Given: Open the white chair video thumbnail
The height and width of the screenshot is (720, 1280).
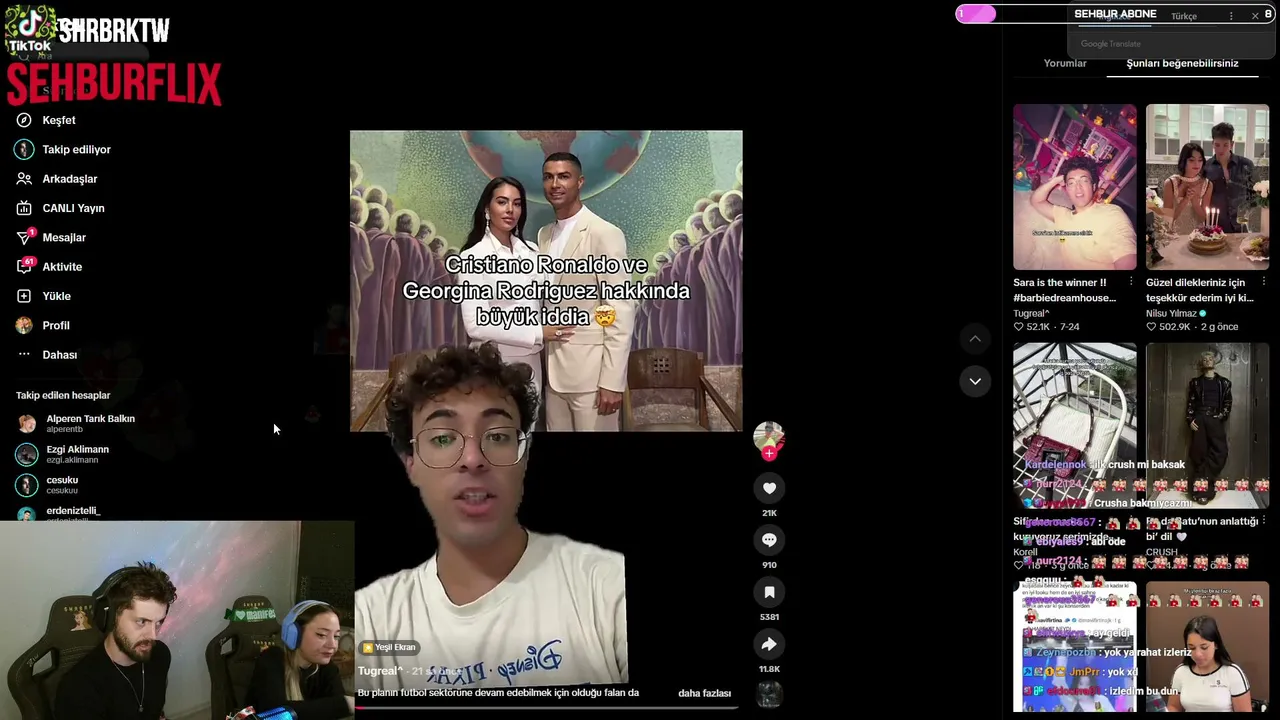Looking at the screenshot, I should point(1075,425).
